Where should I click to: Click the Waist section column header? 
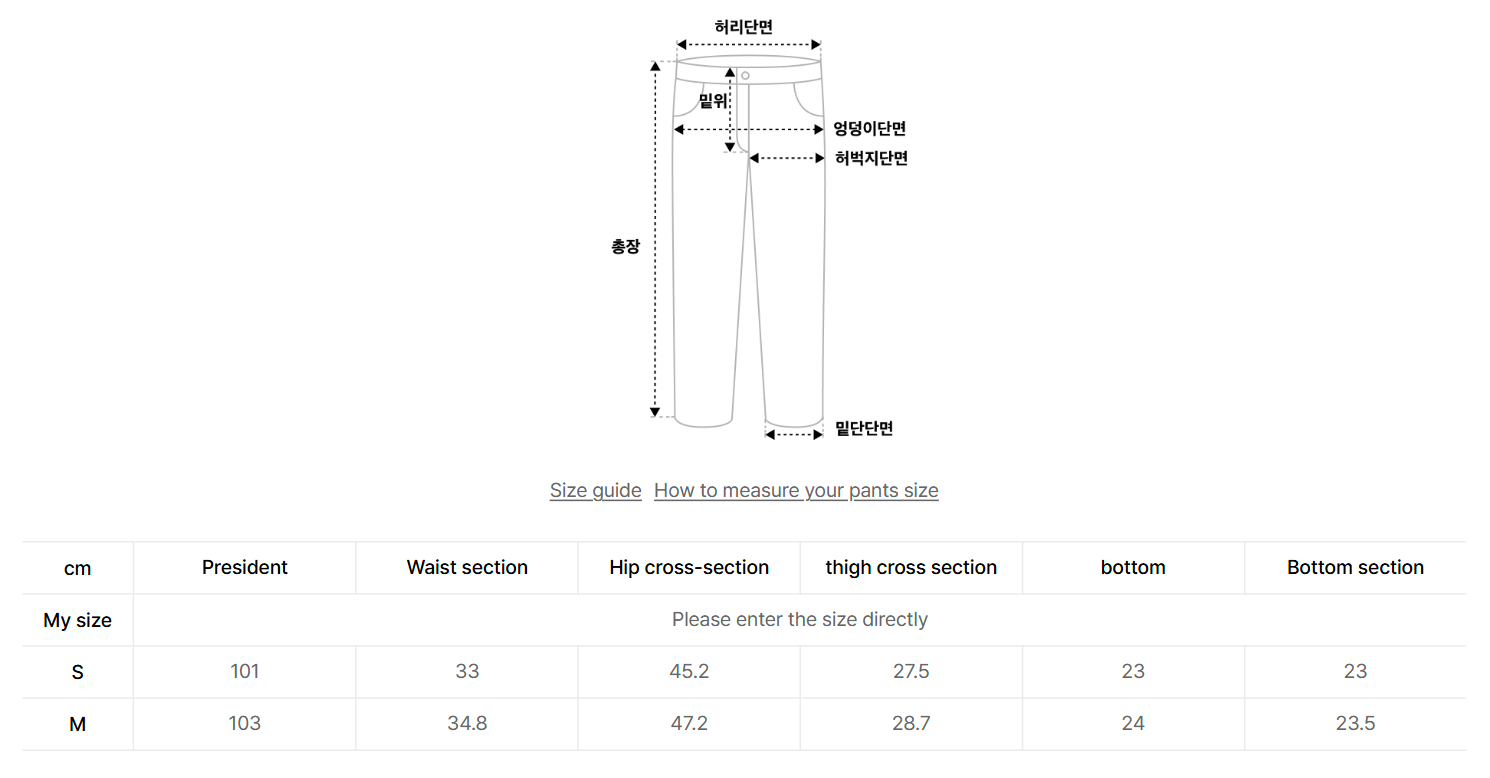click(x=467, y=568)
